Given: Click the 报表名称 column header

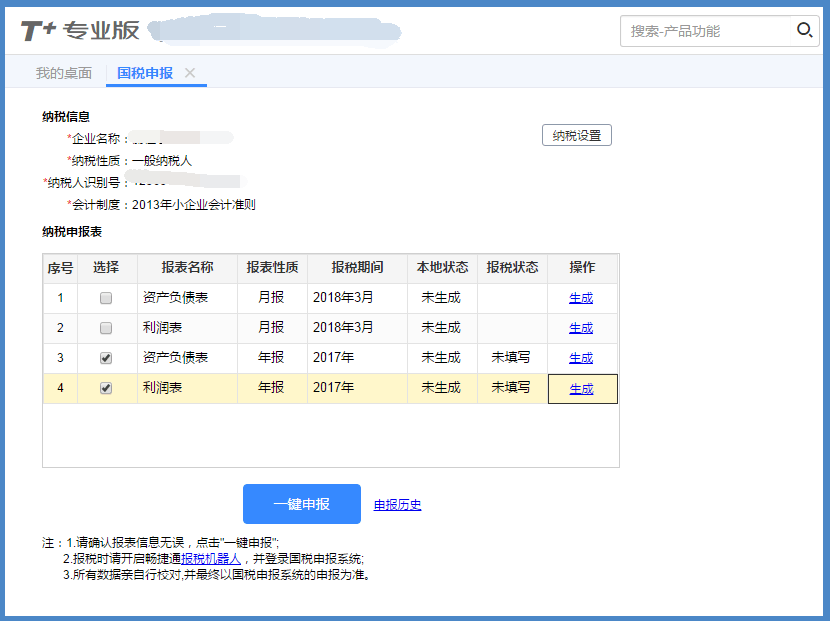Looking at the screenshot, I should pos(187,268).
